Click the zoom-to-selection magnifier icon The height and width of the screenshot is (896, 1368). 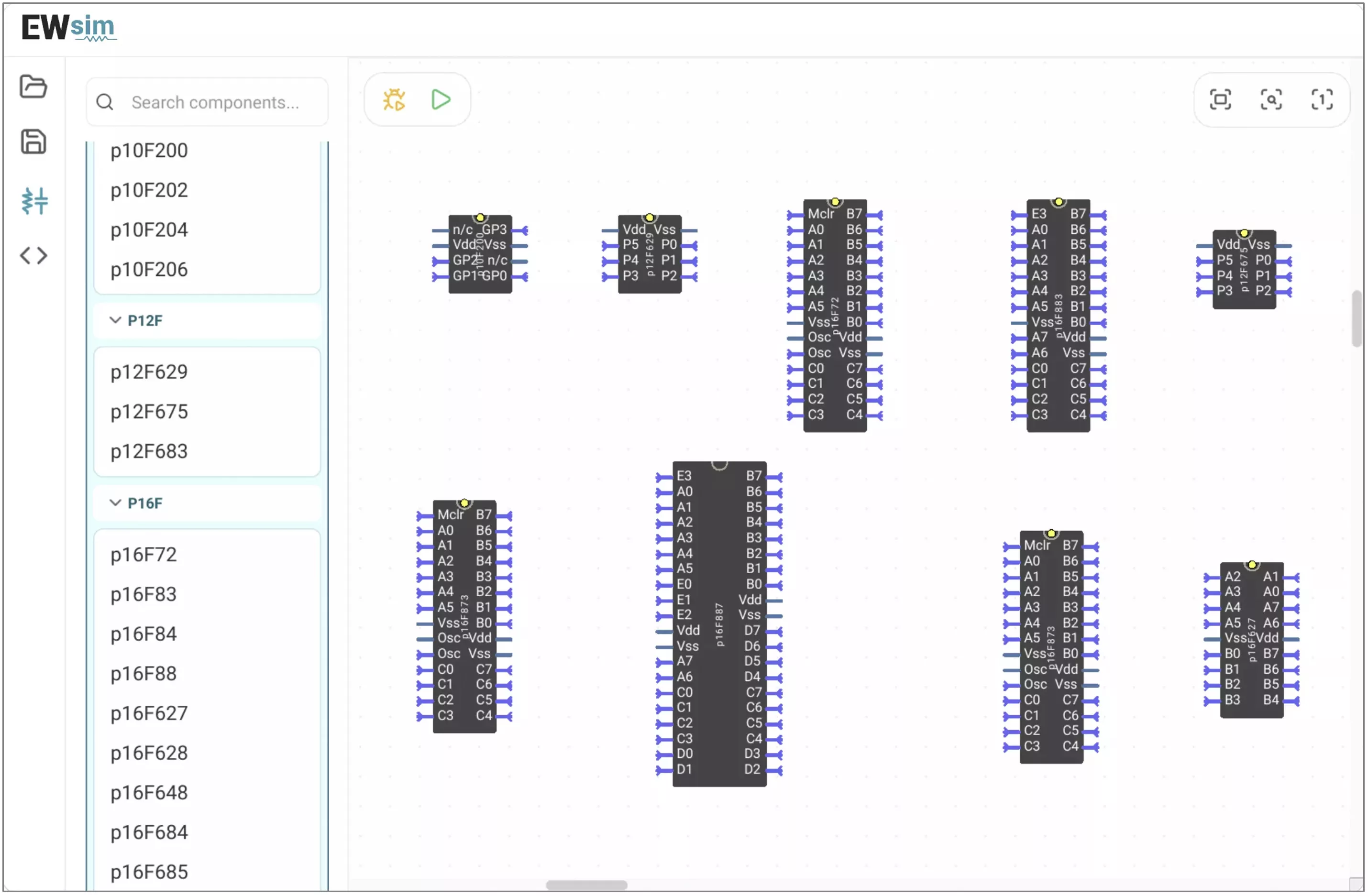pyautogui.click(x=1271, y=99)
